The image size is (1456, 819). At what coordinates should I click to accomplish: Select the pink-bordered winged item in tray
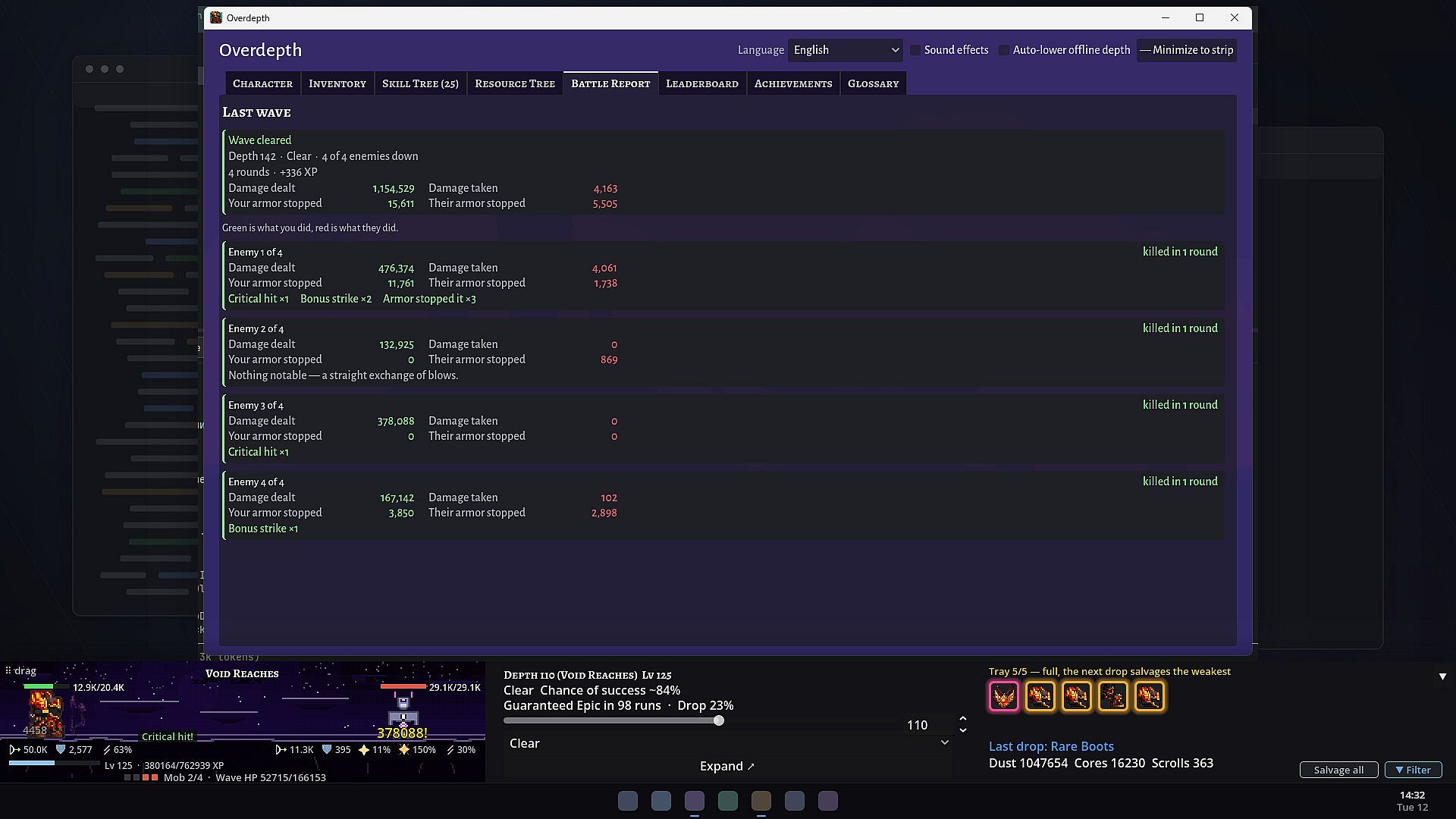coord(1003,696)
